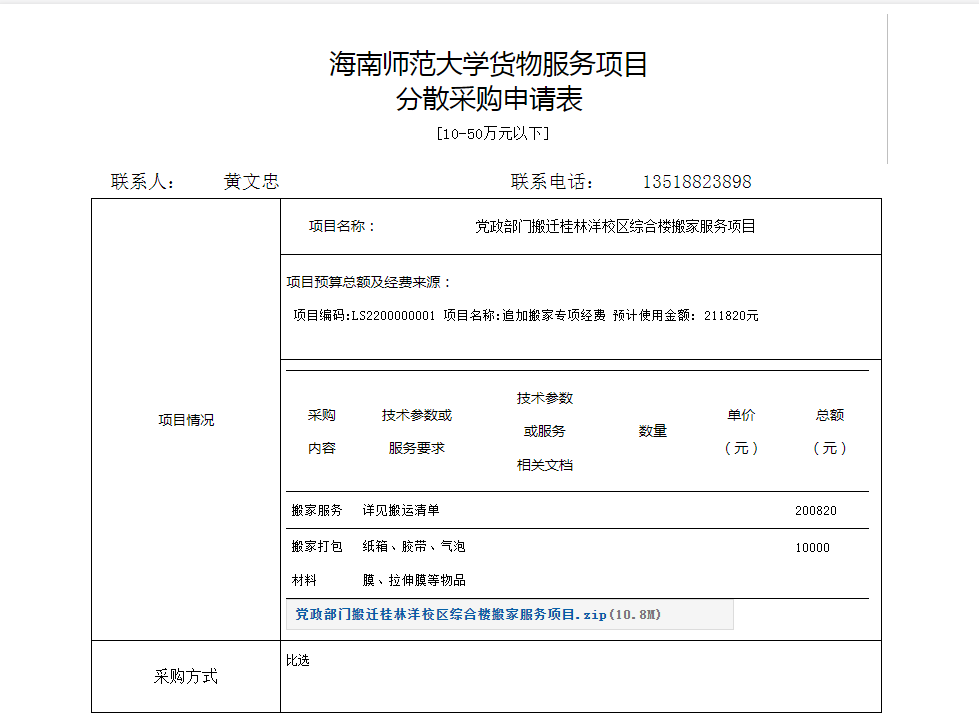
Task: Click the 采购方式 row label
Action: 186,677
